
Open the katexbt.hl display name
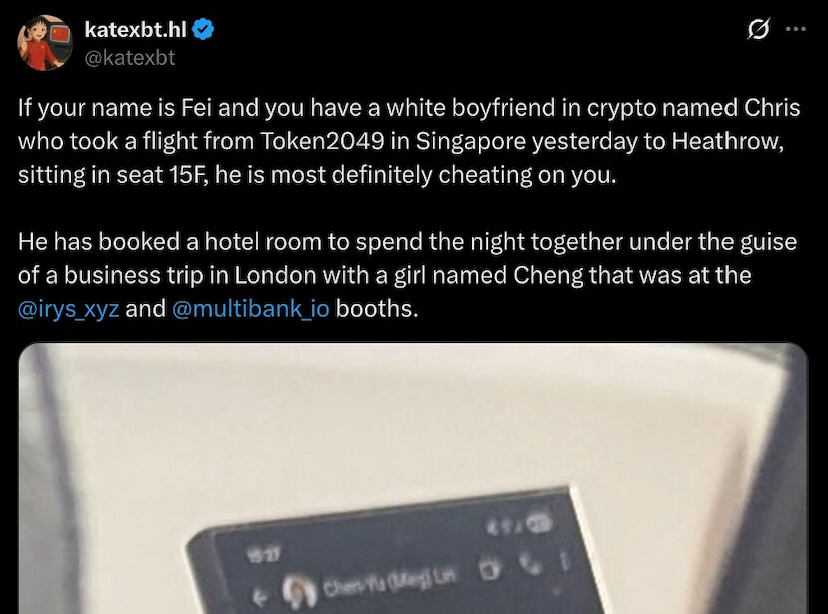point(136,30)
